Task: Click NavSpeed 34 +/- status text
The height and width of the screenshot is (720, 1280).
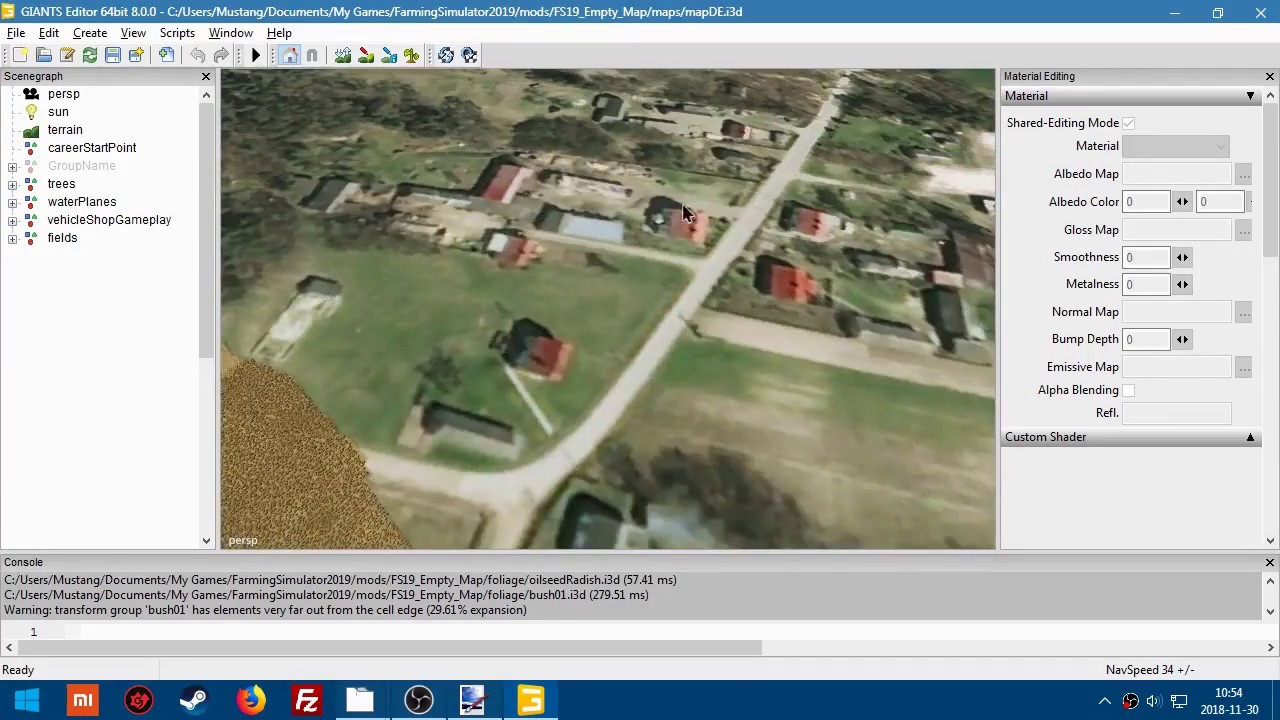Action: pos(1150,670)
